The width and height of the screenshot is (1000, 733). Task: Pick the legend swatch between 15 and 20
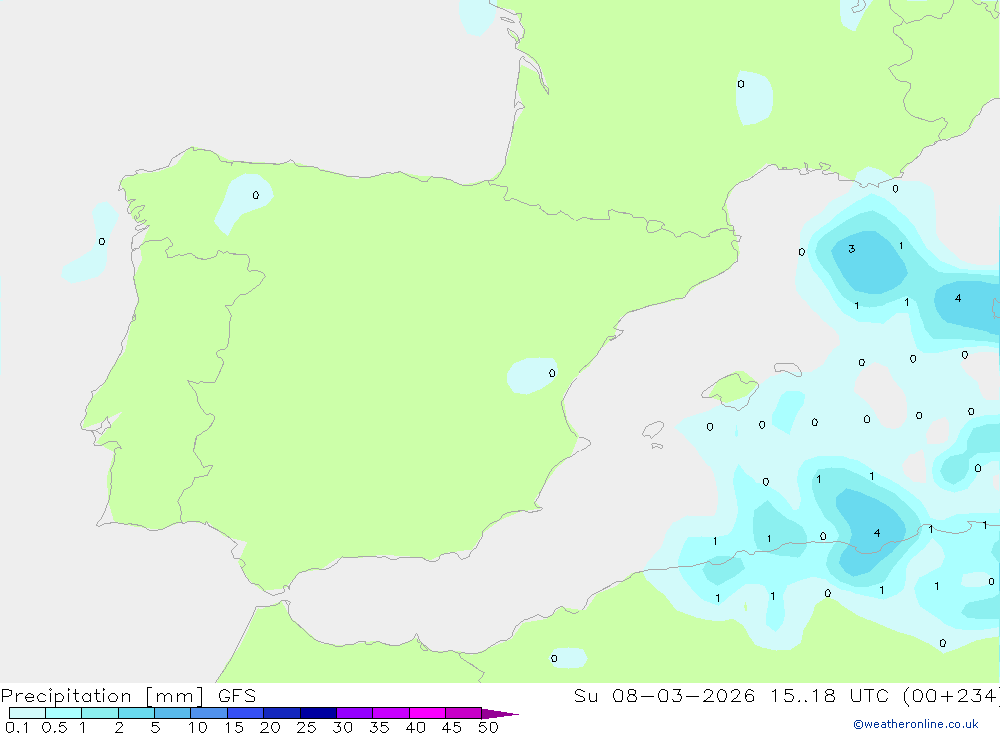coord(245,713)
